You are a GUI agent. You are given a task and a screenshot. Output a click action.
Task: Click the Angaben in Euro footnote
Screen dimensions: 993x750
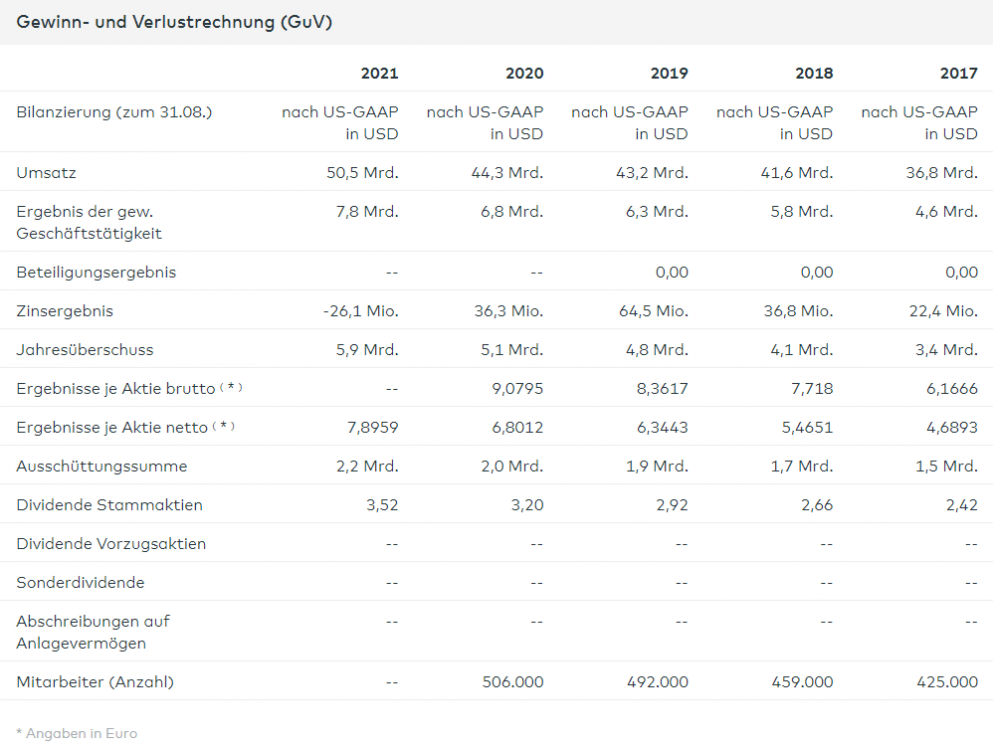coord(77,733)
